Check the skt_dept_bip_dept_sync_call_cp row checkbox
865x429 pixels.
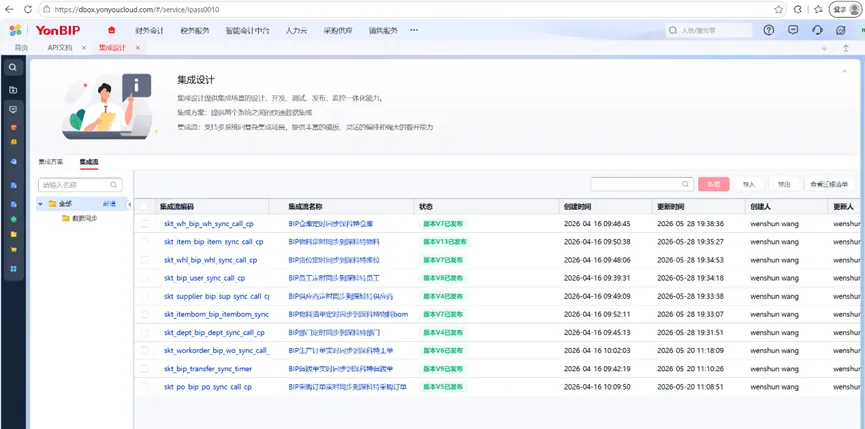[145, 333]
